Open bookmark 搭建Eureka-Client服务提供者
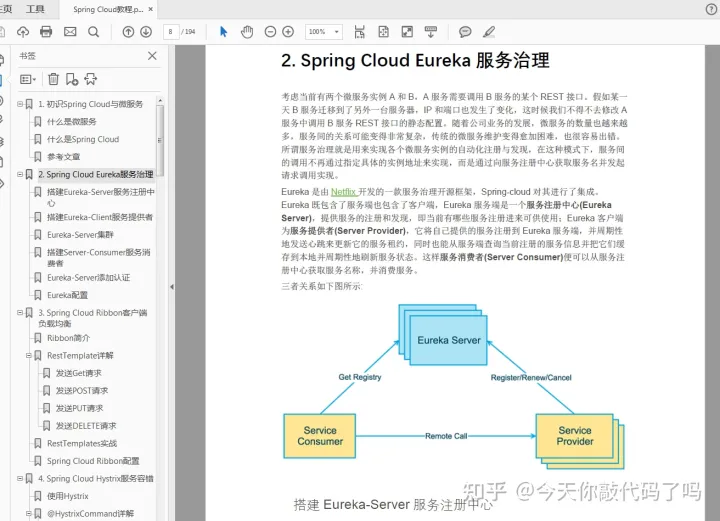Image resolution: width=720 pixels, height=521 pixels. point(100,217)
